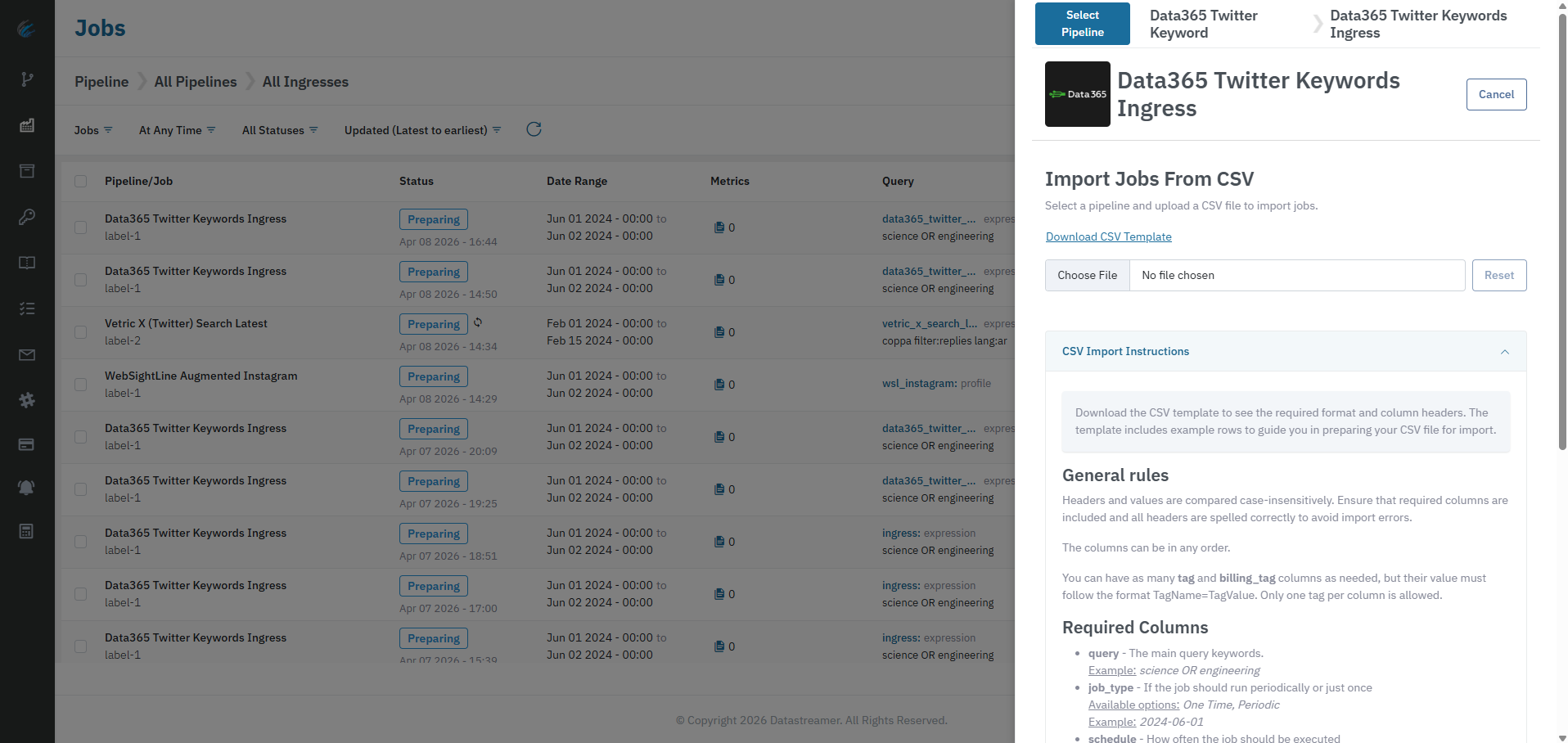The width and height of the screenshot is (1568, 743).
Task: Click the Query column header
Action: point(898,181)
